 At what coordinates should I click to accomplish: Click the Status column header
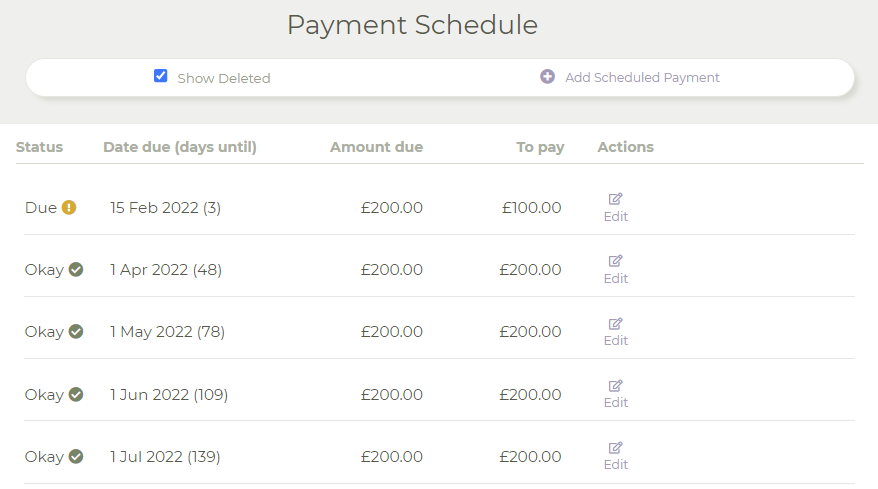pos(39,147)
